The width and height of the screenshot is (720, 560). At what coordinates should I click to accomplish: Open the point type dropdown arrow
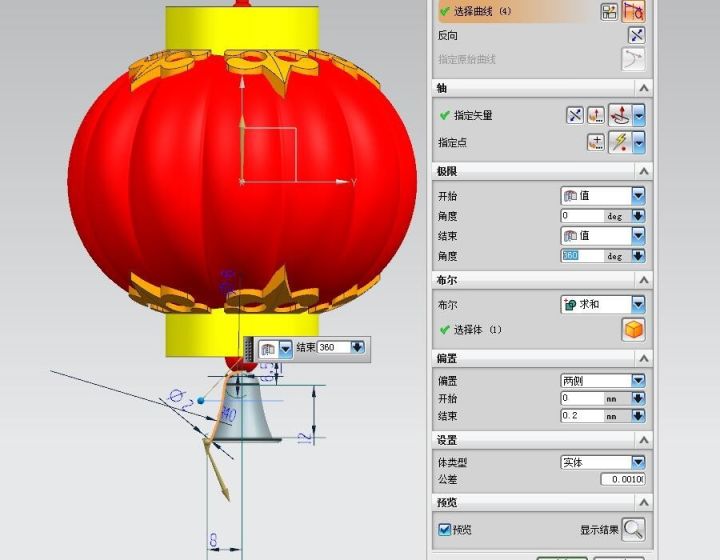639,142
